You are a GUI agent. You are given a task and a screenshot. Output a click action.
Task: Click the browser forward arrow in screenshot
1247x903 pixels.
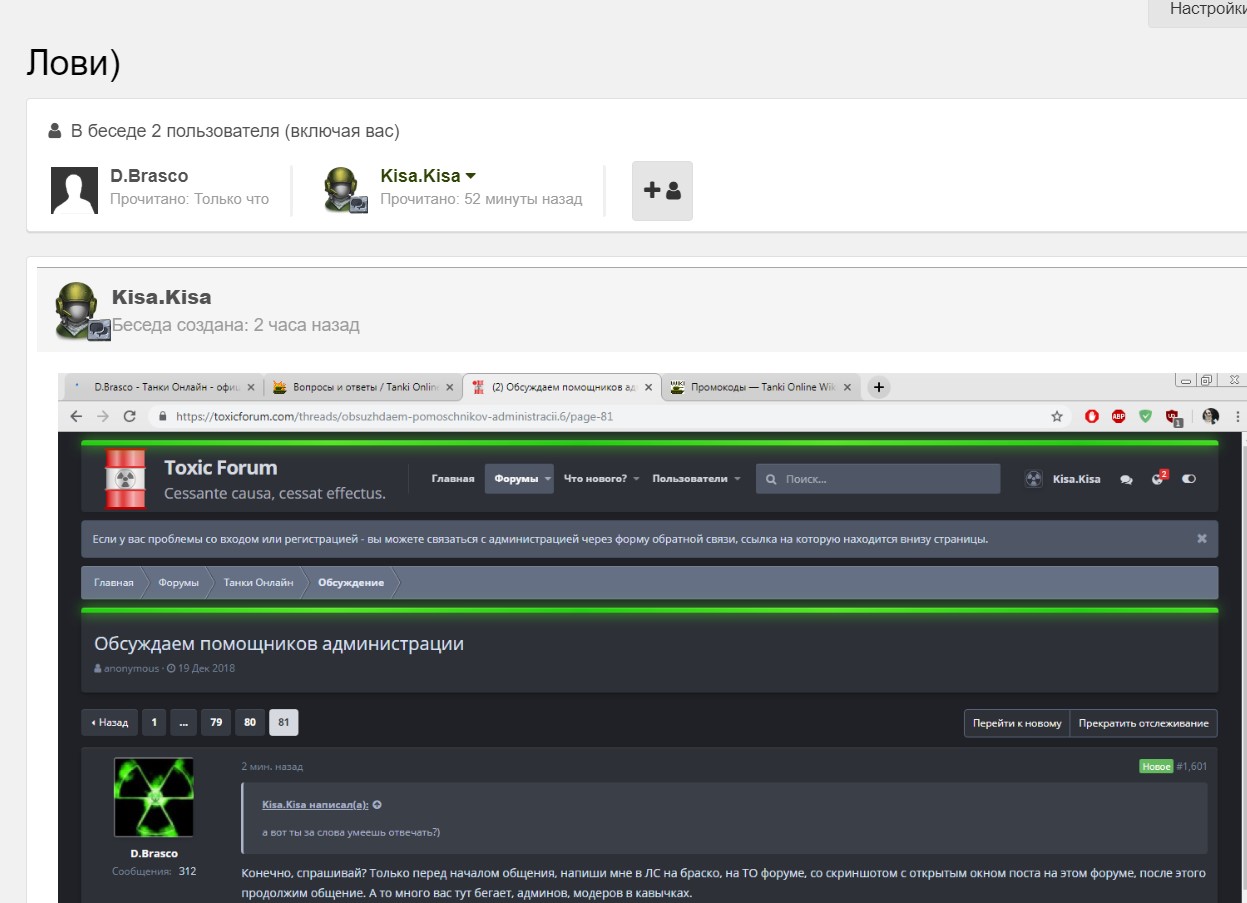102,416
